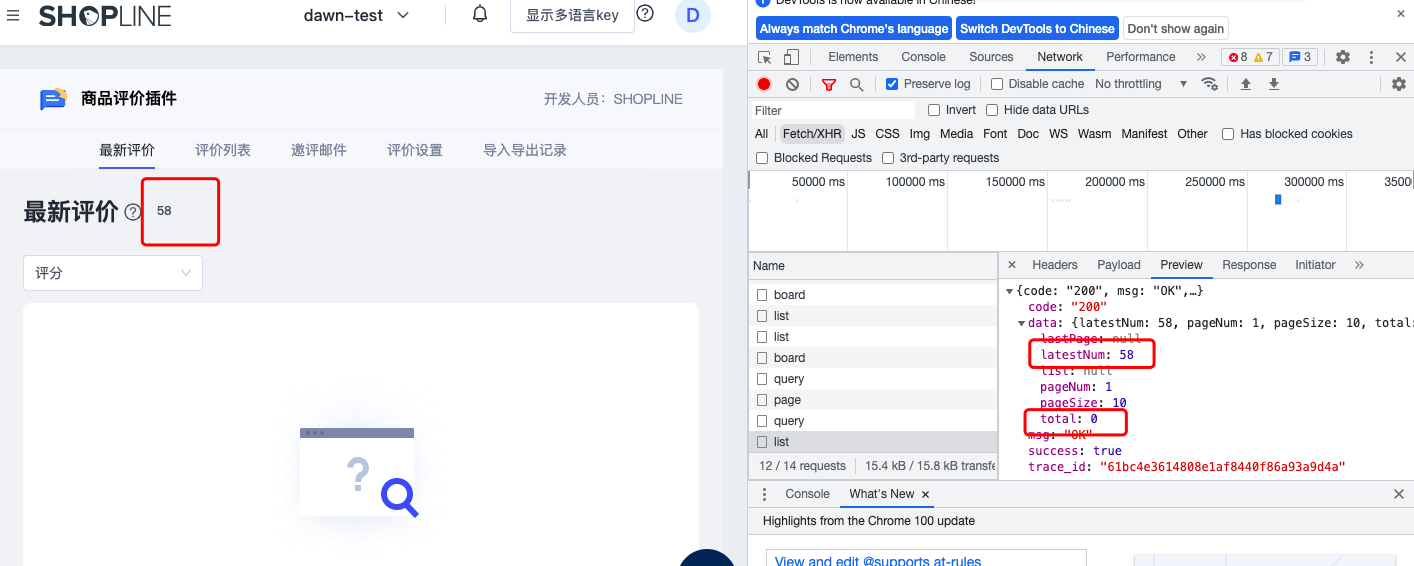Check Has blocked cookies
The height and width of the screenshot is (566, 1414).
[x=1228, y=134]
